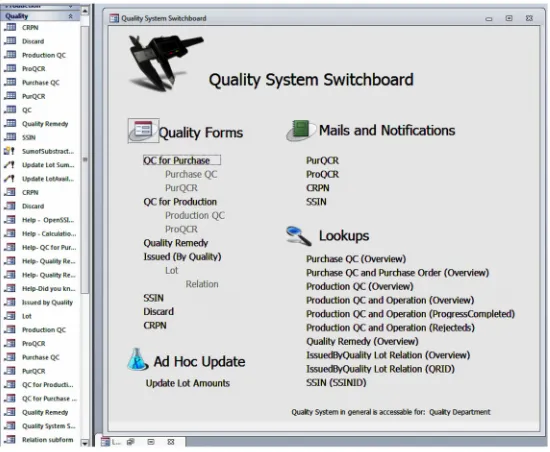Open the QC for Producti... form
550x452 pixels.
click(48, 385)
